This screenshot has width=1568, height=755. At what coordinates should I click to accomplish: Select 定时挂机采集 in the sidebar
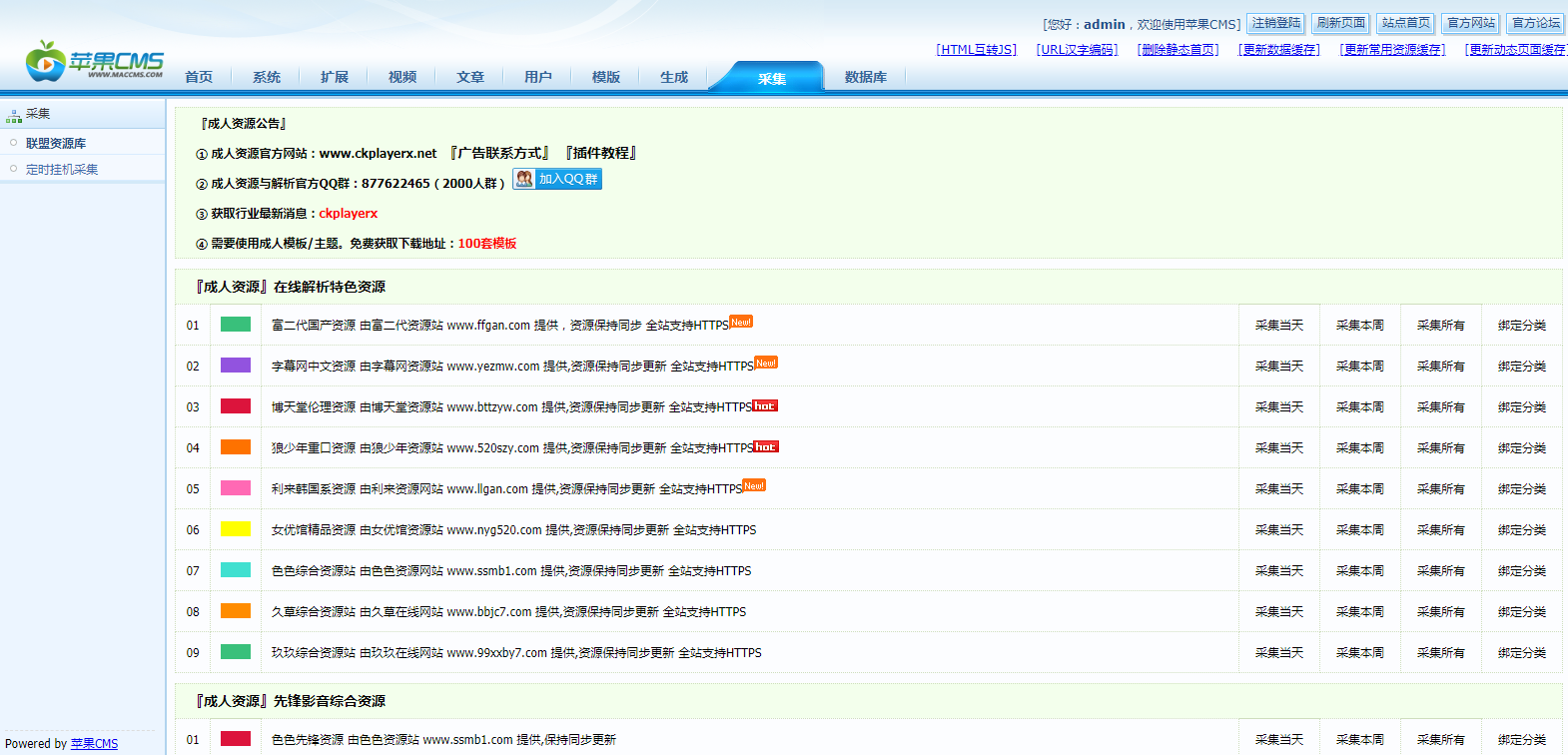[x=62, y=169]
